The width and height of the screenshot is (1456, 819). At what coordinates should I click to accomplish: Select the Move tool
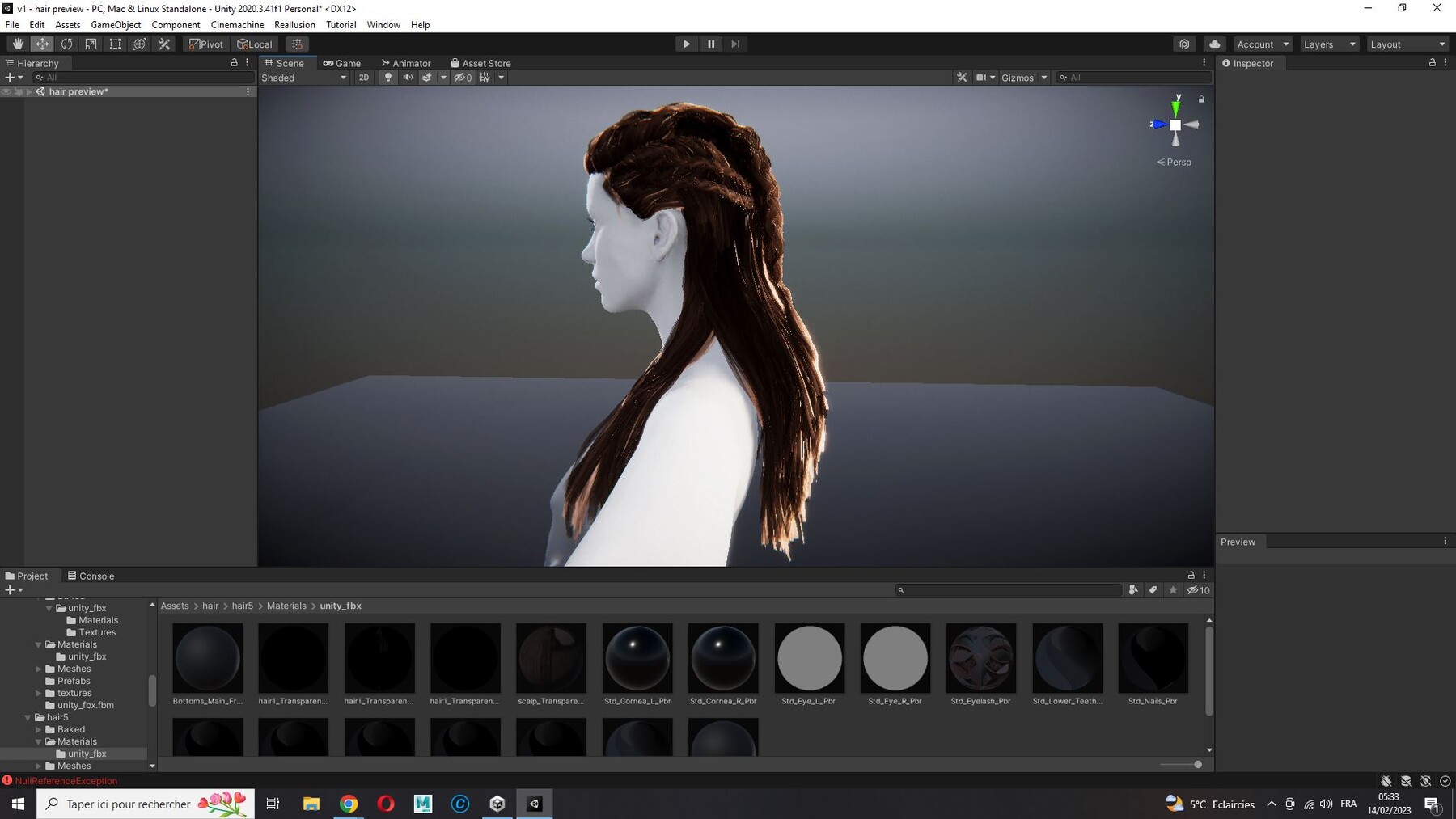pos(42,44)
